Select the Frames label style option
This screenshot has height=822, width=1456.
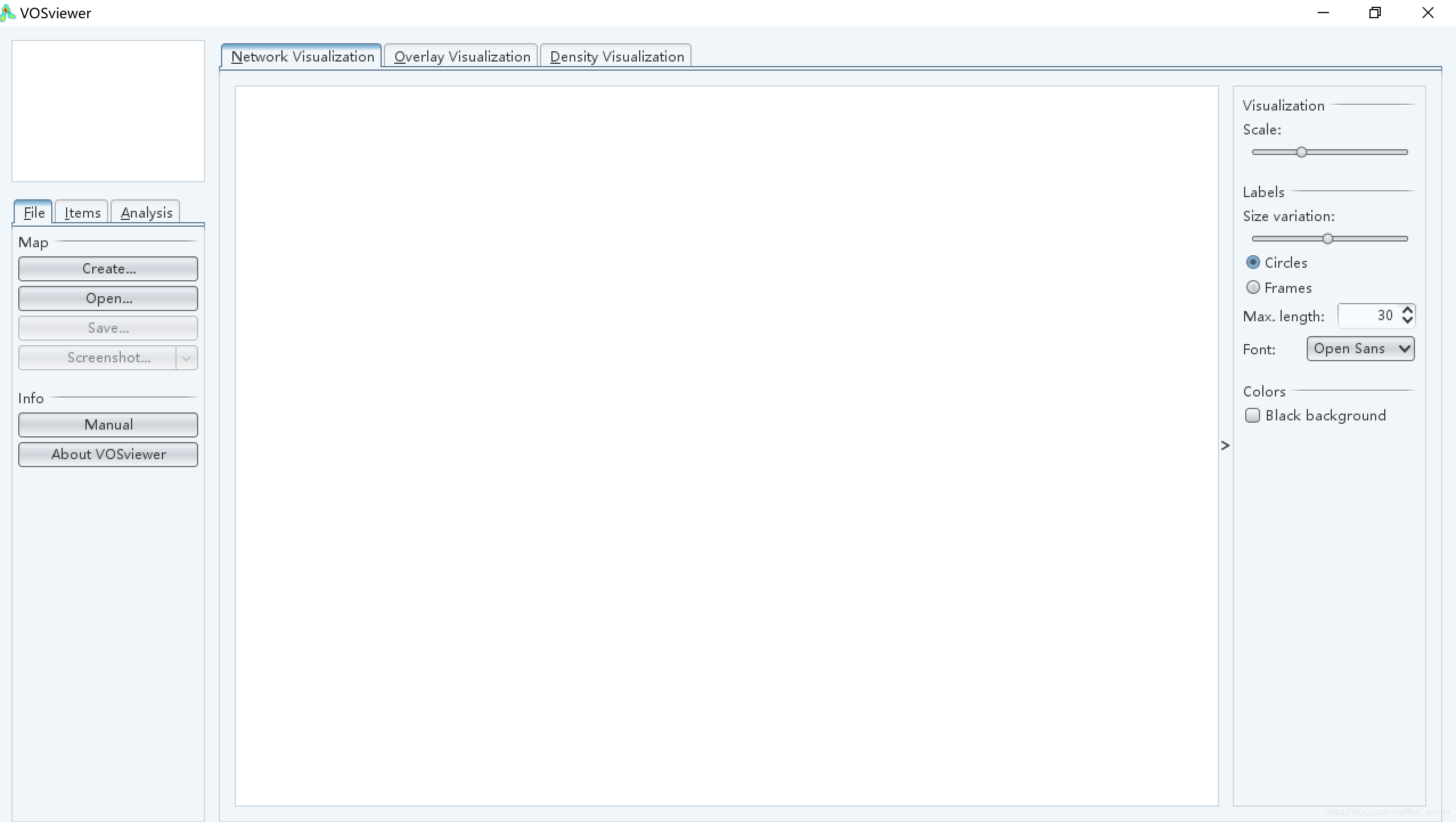coord(1253,288)
